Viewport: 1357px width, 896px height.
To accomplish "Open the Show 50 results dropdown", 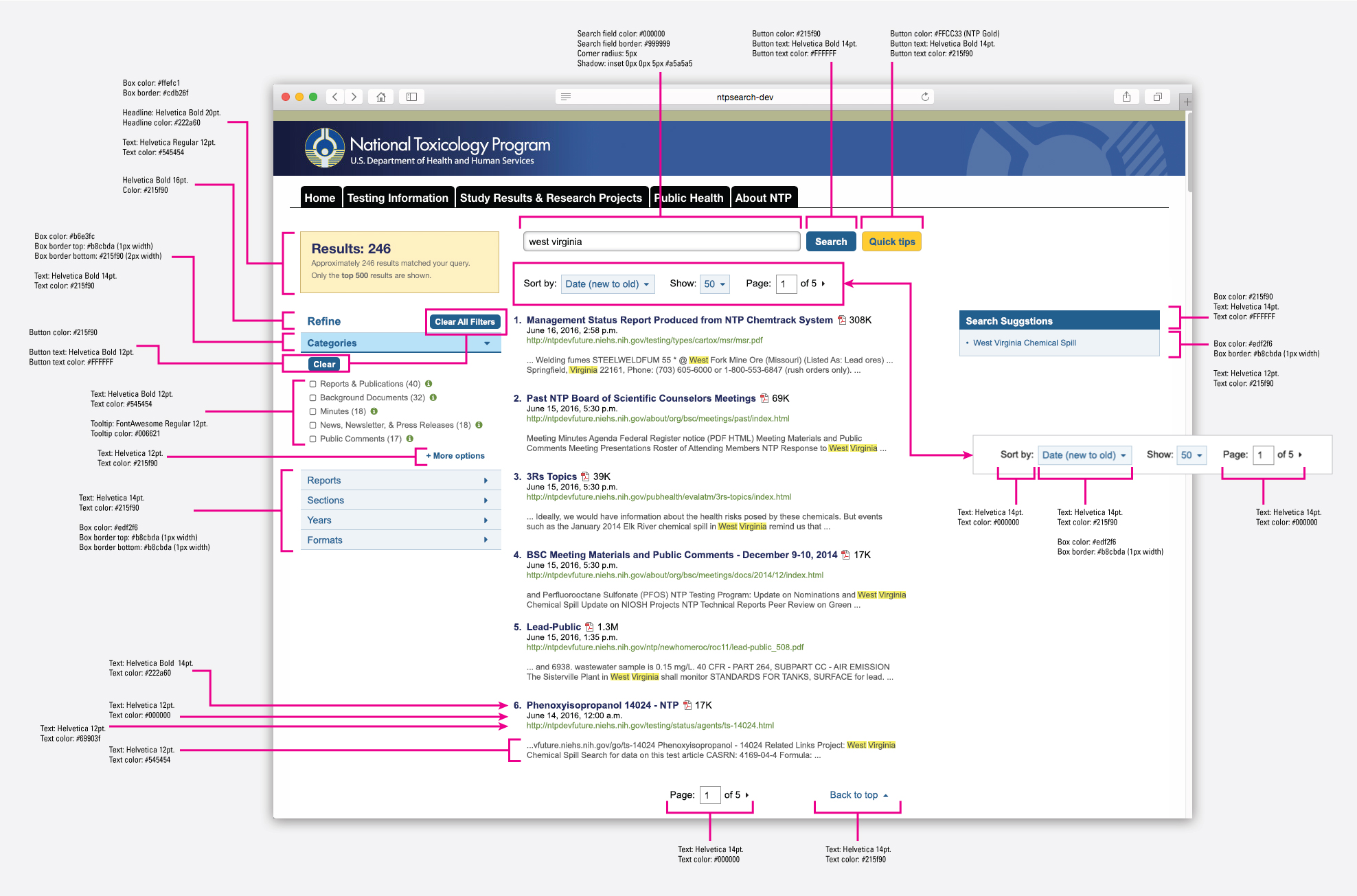I will tap(714, 284).
